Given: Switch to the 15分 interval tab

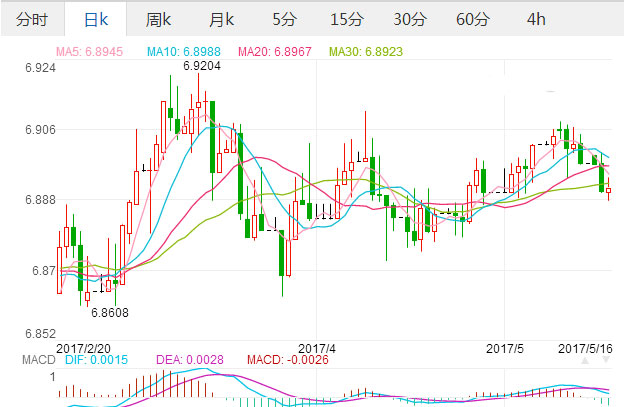Looking at the screenshot, I should [347, 19].
